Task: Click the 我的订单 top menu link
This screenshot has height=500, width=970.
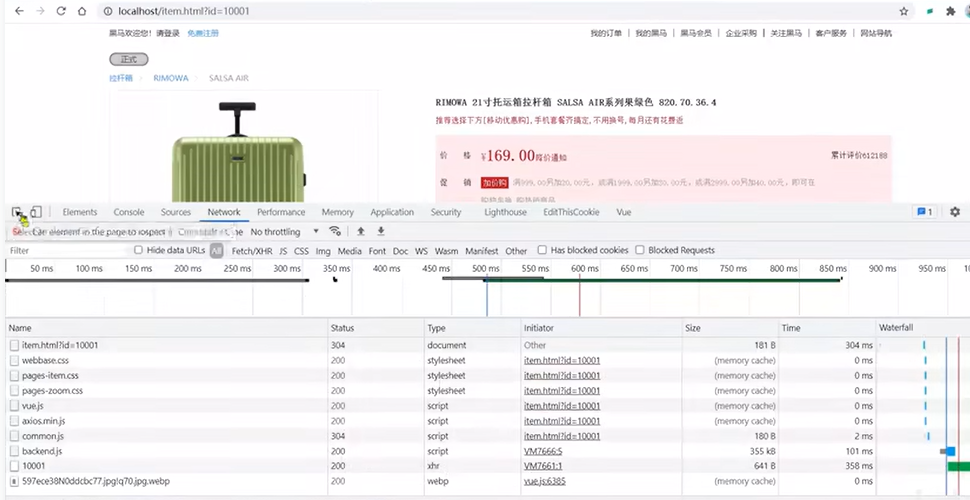Action: (606, 33)
